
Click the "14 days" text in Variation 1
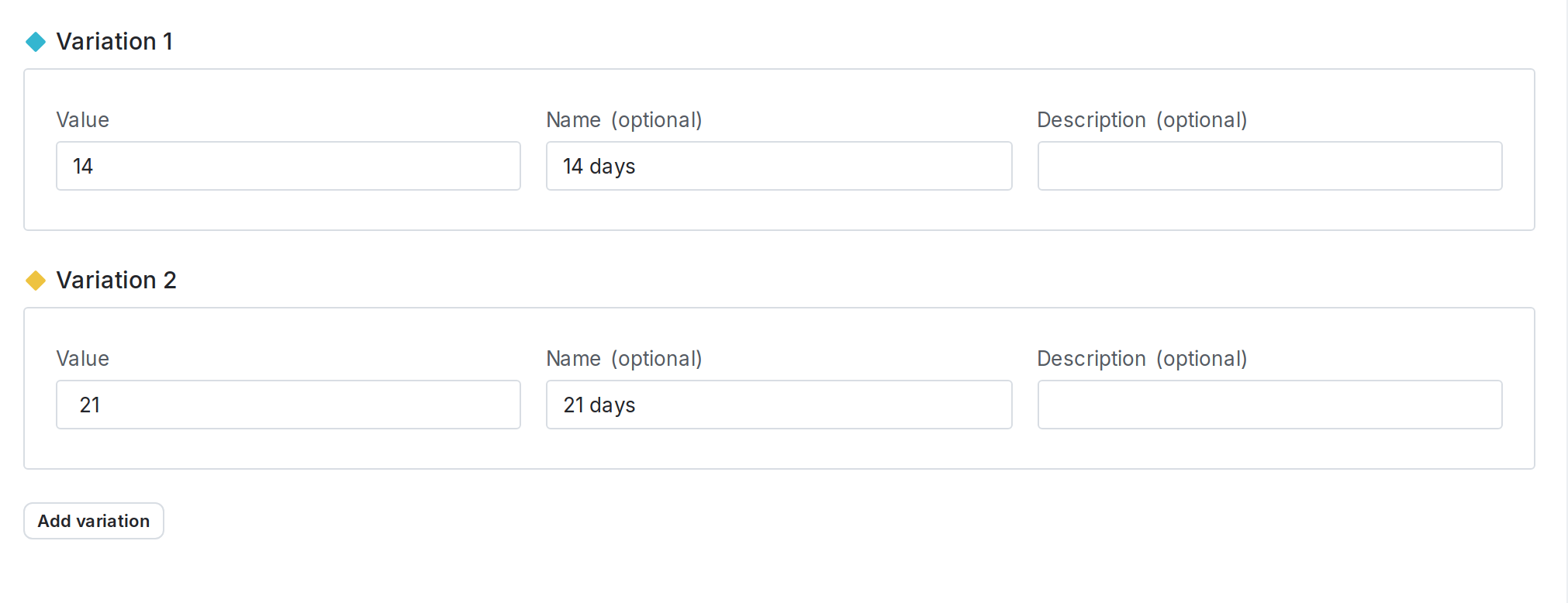[599, 167]
